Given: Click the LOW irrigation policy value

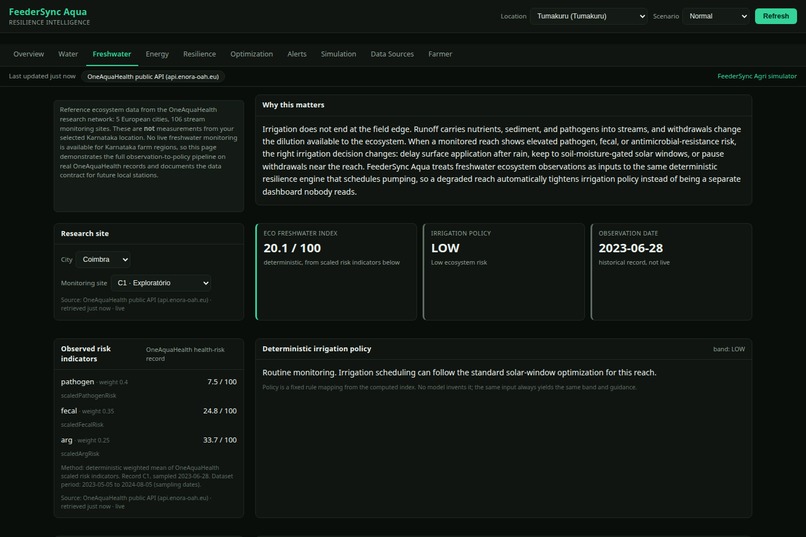Looking at the screenshot, I should click(445, 248).
